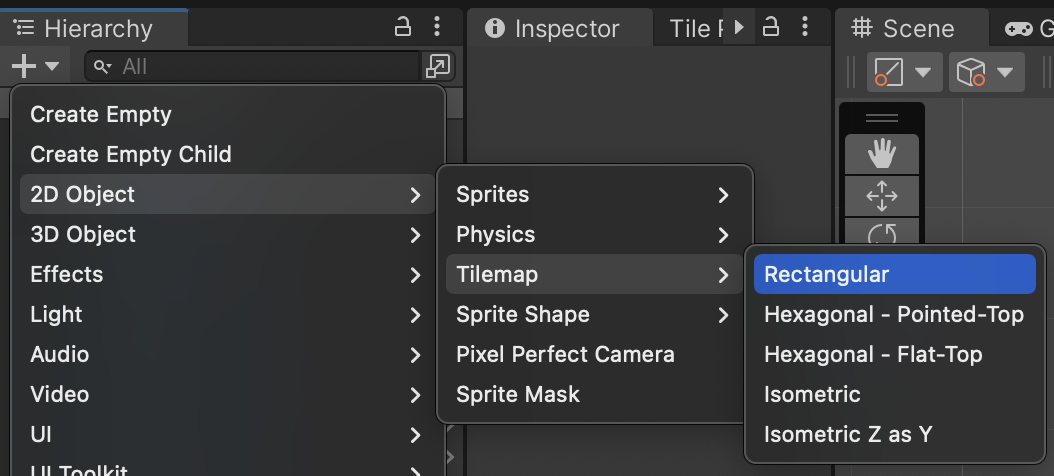1054x476 pixels.
Task: Open the plus create dropdown in Hierarchy
Action: [35, 67]
